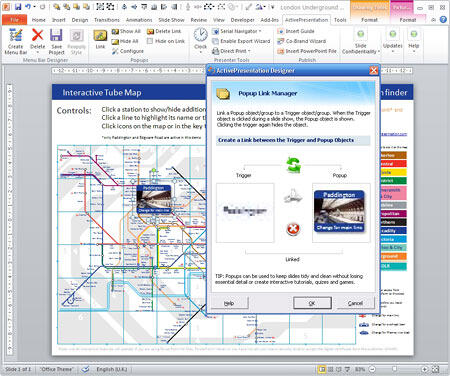Image resolution: width=450 pixels, height=376 pixels.
Task: Click the green swap arrows in dialog
Action: pos(293,165)
